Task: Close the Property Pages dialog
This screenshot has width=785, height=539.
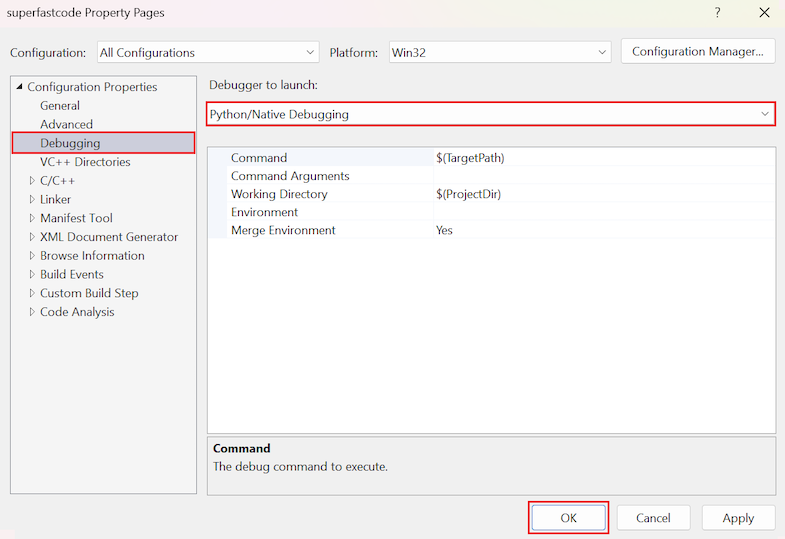Action: click(x=764, y=13)
